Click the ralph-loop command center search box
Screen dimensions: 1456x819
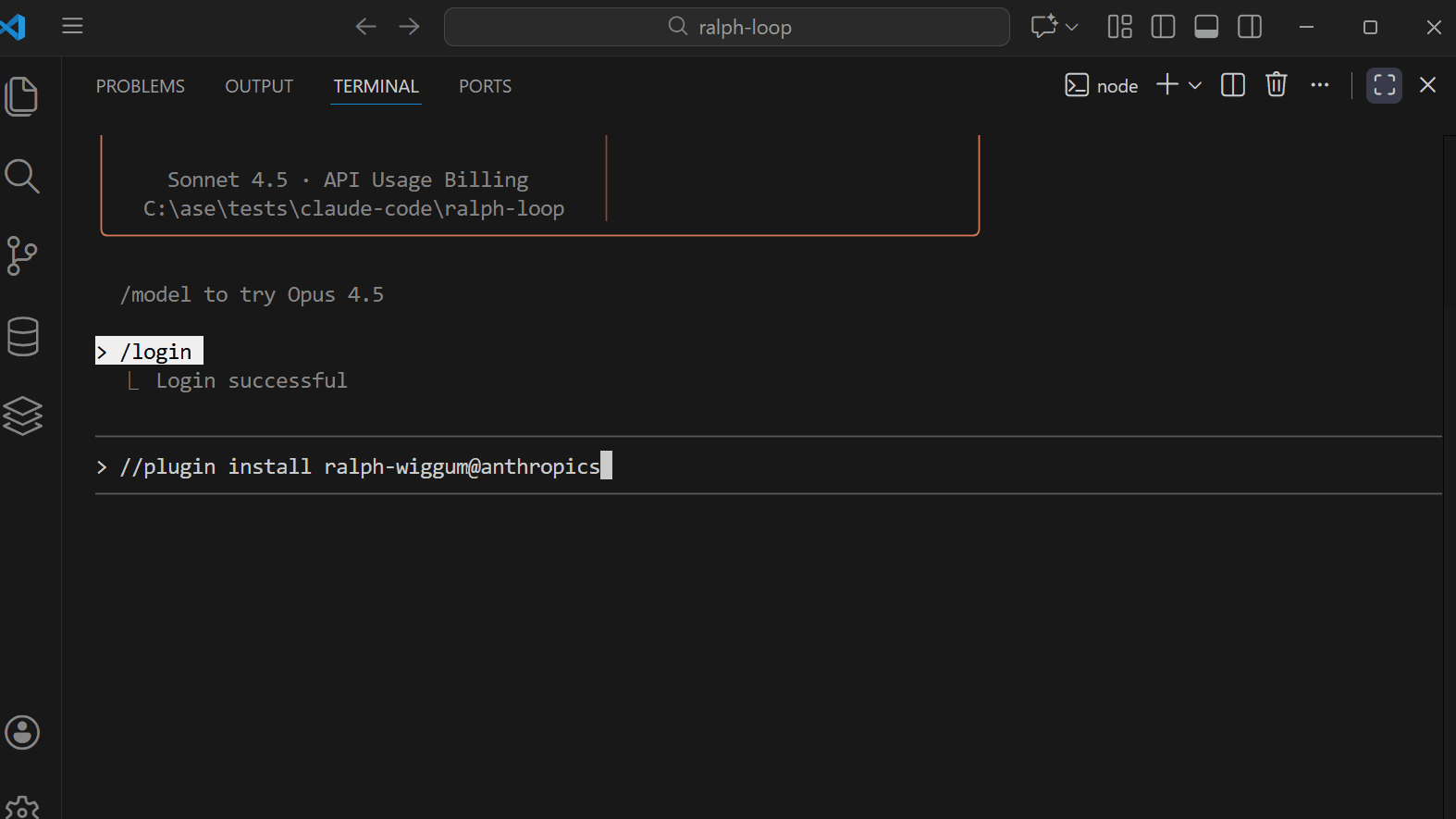pos(727,27)
